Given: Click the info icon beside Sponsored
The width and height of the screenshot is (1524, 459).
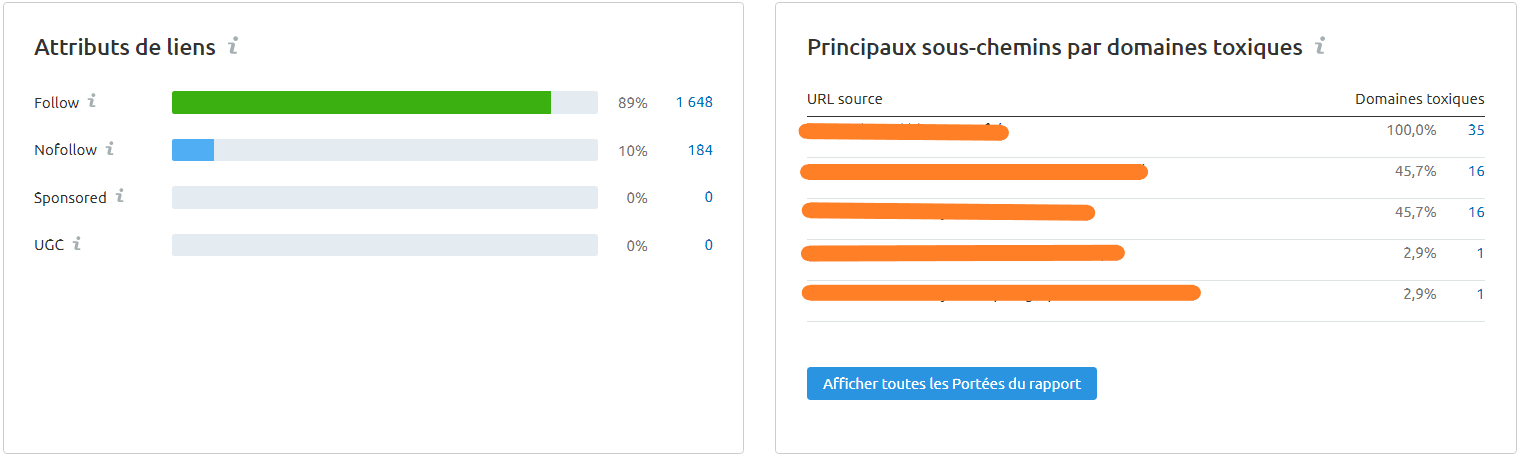Looking at the screenshot, I should (x=120, y=196).
